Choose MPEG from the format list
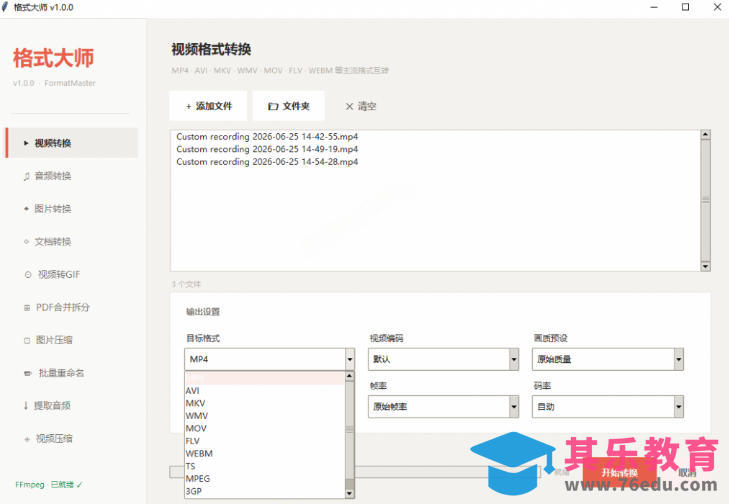This screenshot has height=504, width=729. point(265,478)
